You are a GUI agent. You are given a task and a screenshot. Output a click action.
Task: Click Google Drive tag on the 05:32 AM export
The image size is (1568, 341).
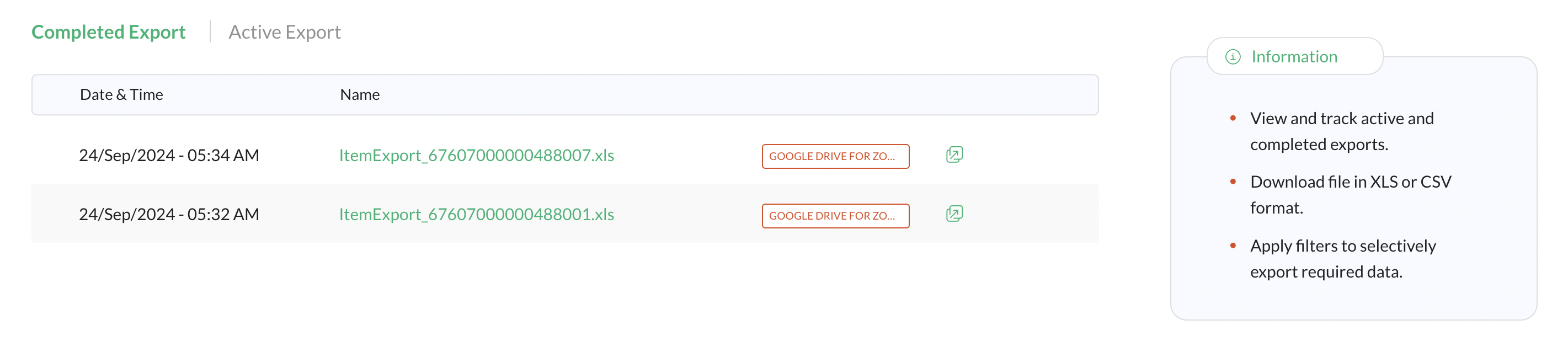click(x=835, y=216)
